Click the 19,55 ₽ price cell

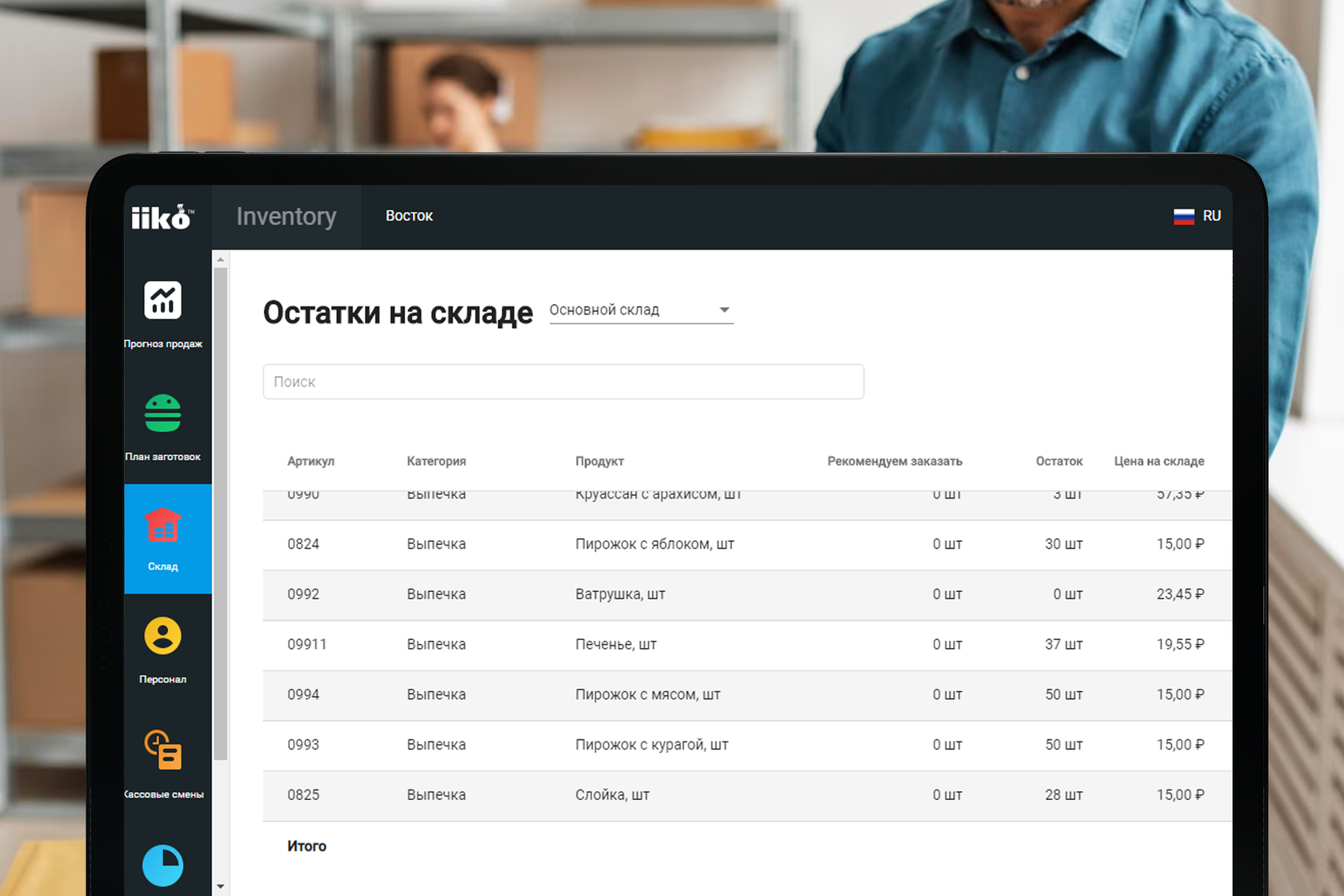click(x=1180, y=645)
